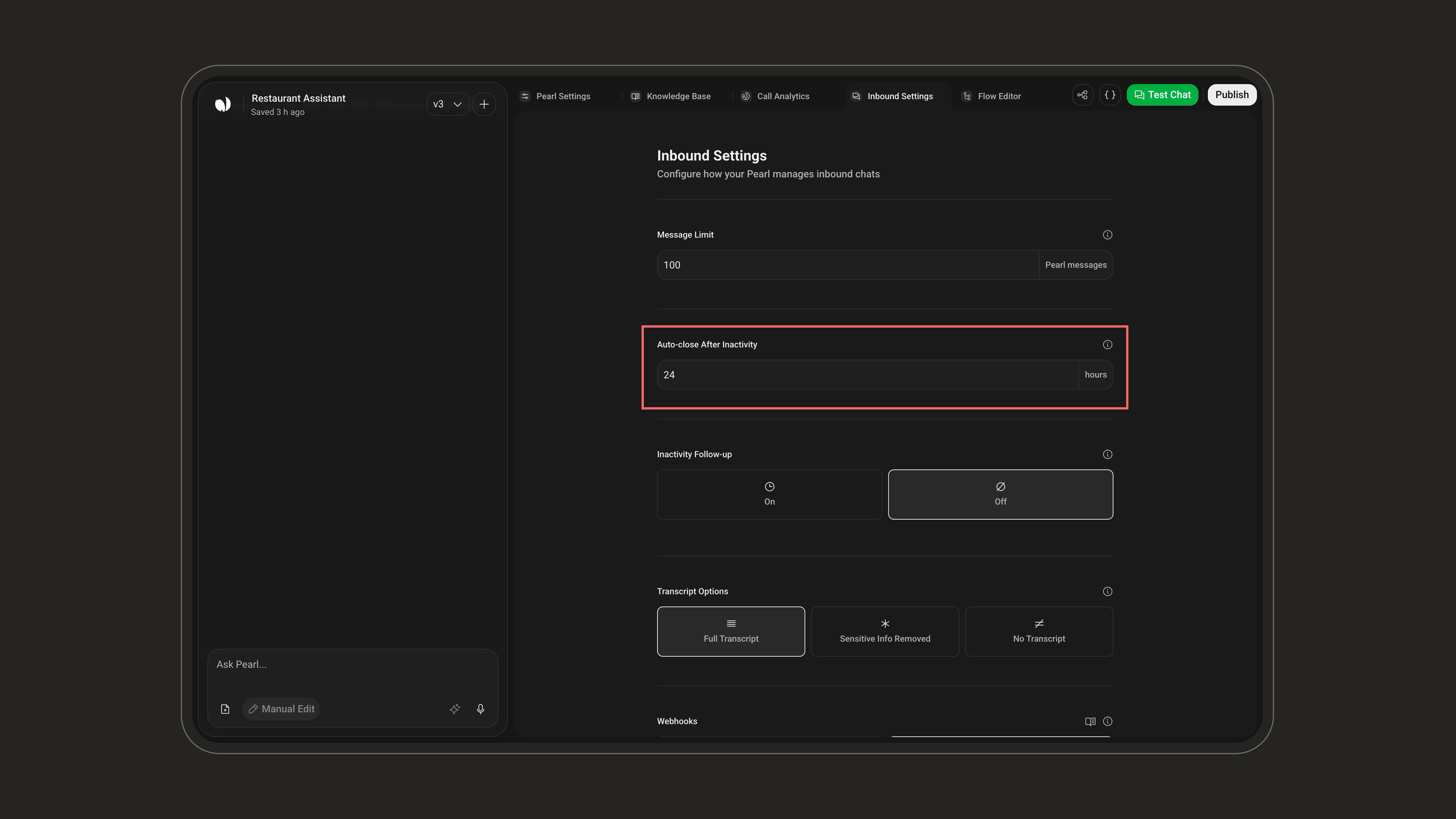This screenshot has height=819, width=1456.
Task: Choose No Transcript option
Action: (1039, 631)
